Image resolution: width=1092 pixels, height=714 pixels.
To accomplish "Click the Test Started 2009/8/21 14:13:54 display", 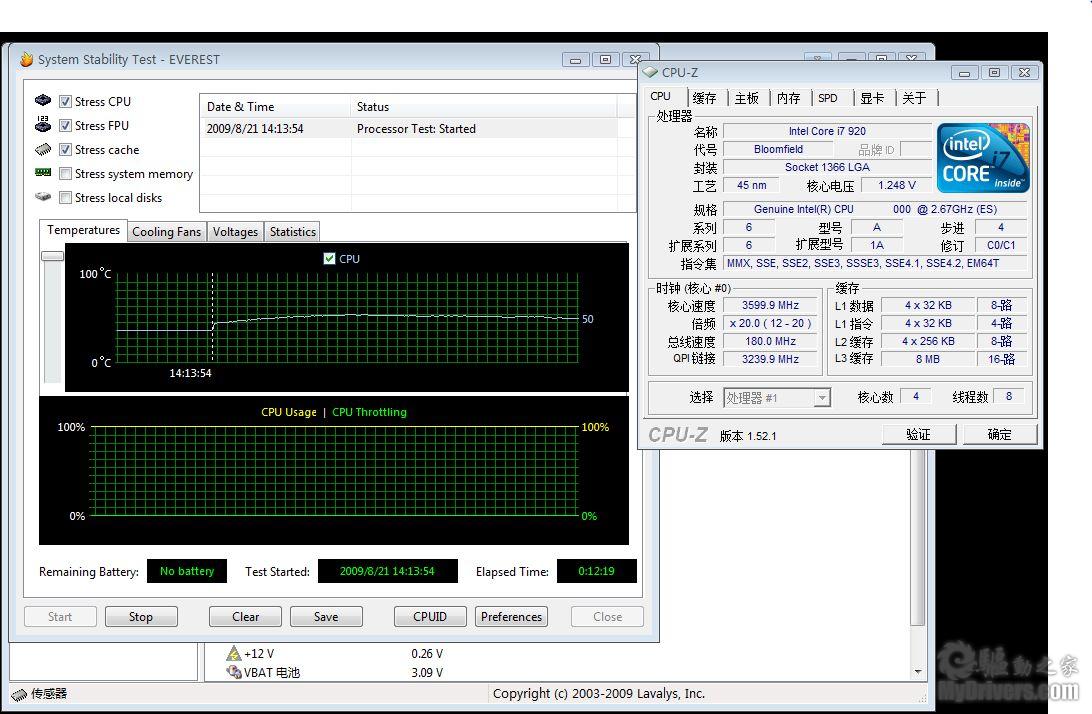I will (387, 571).
